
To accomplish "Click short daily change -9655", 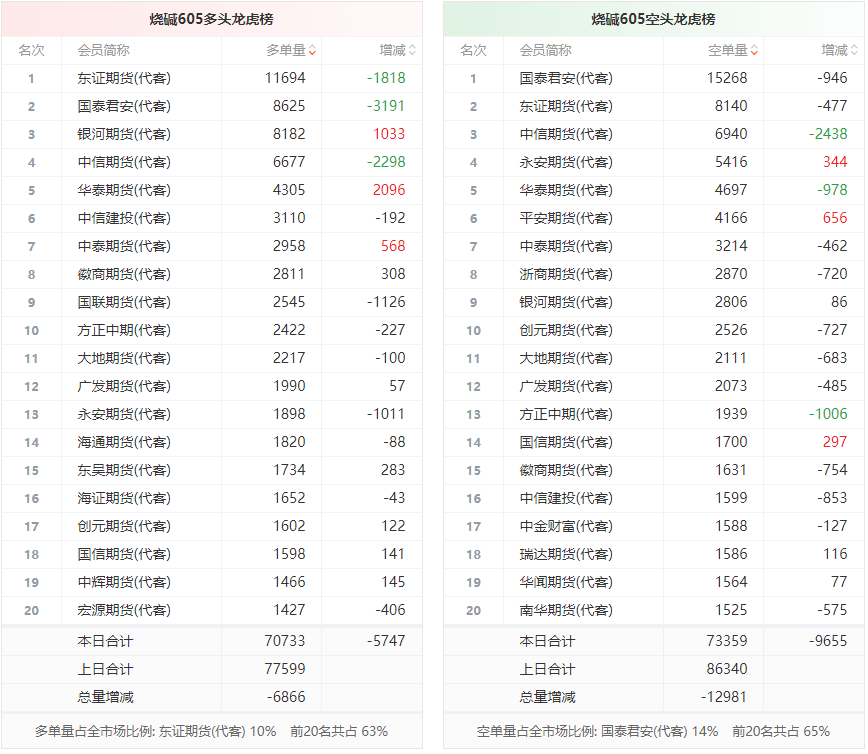I will click(828, 641).
